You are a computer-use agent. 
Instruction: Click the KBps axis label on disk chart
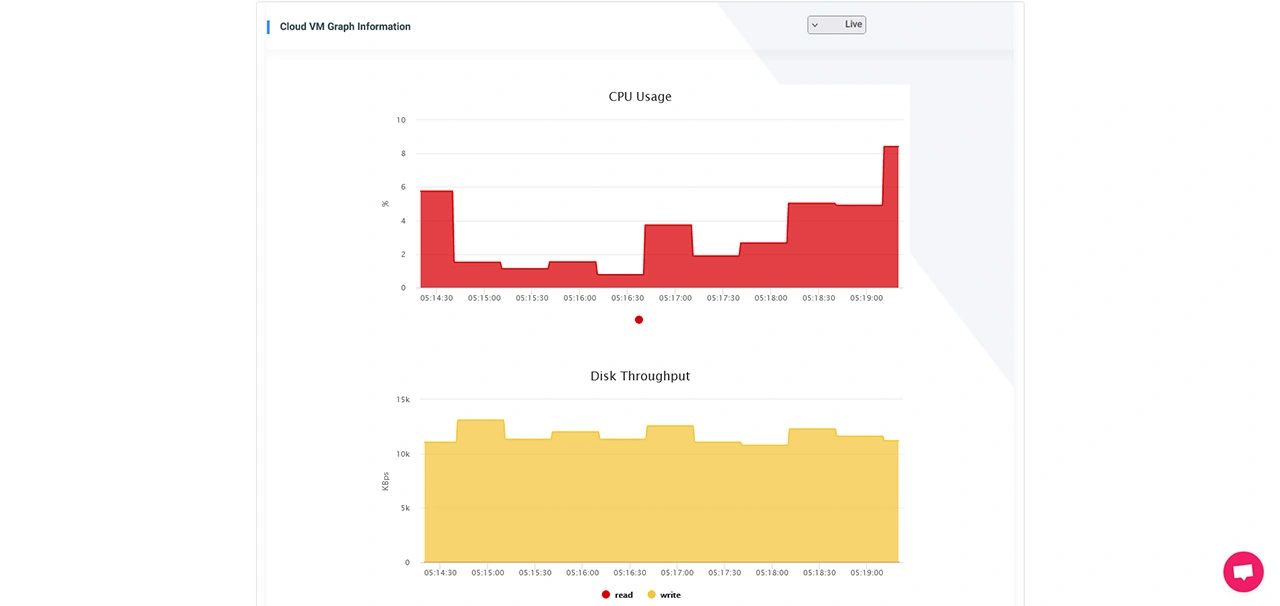pyautogui.click(x=386, y=481)
